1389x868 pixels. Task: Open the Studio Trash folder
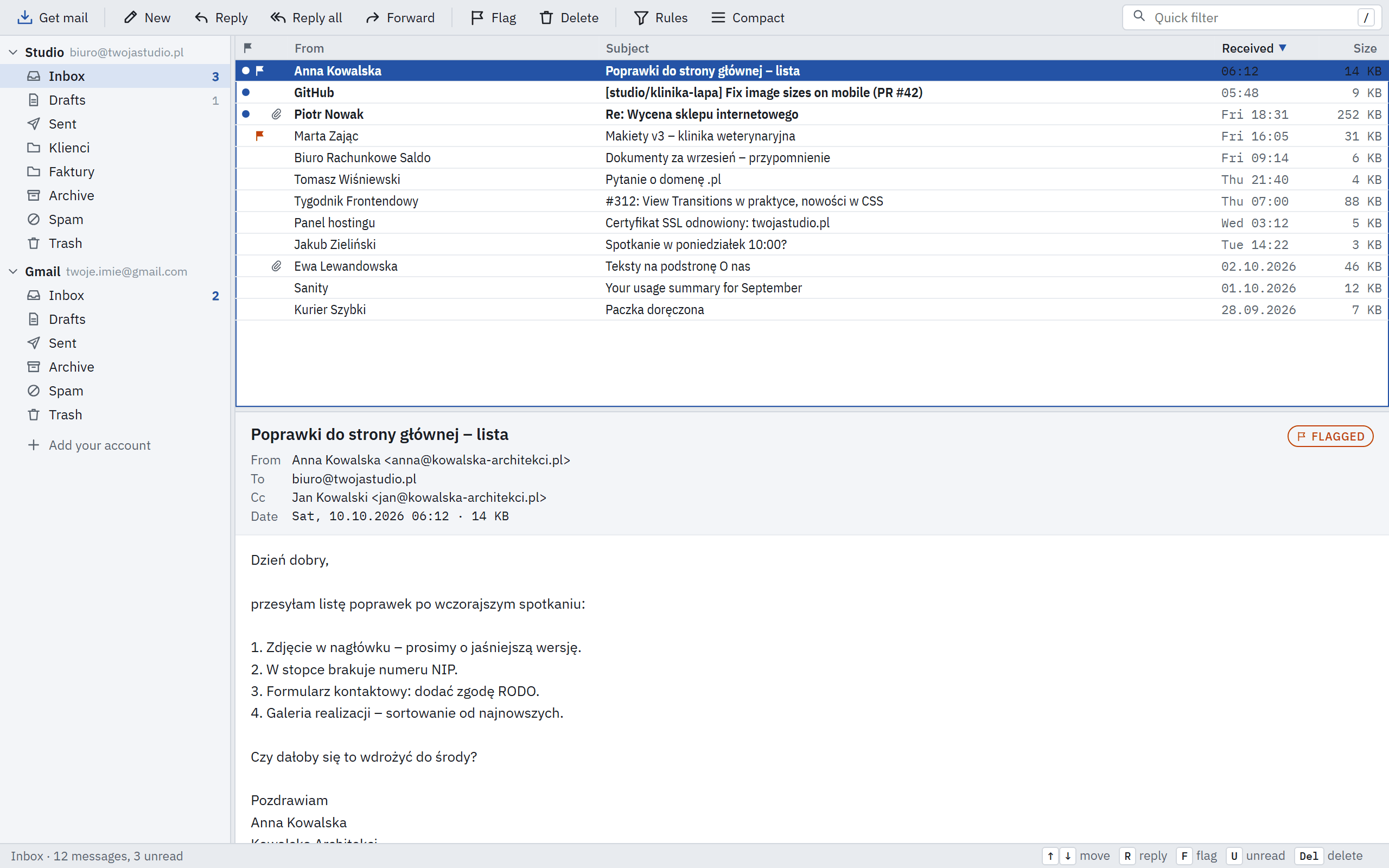[x=115, y=244]
